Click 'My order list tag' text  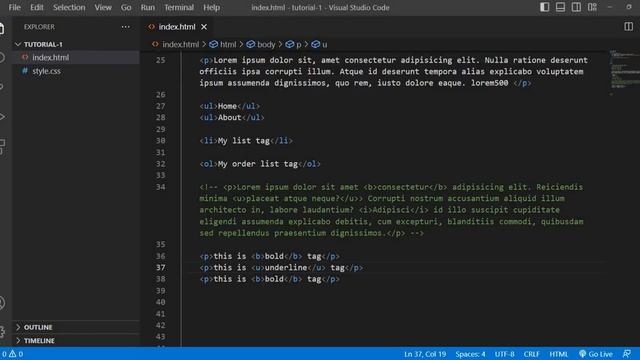coord(258,164)
